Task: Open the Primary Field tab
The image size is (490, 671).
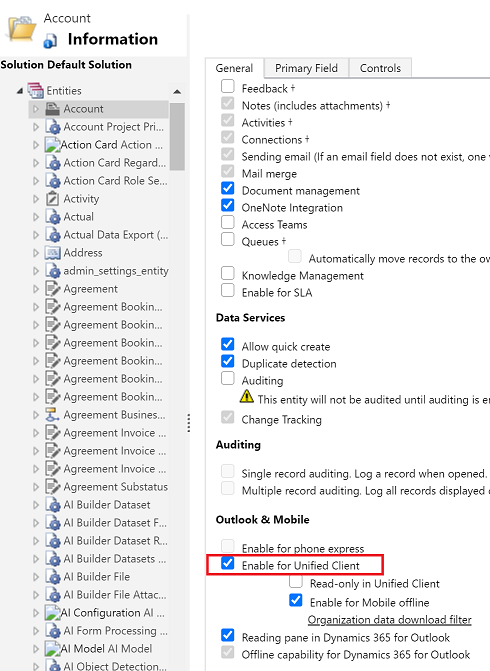Action: [306, 68]
